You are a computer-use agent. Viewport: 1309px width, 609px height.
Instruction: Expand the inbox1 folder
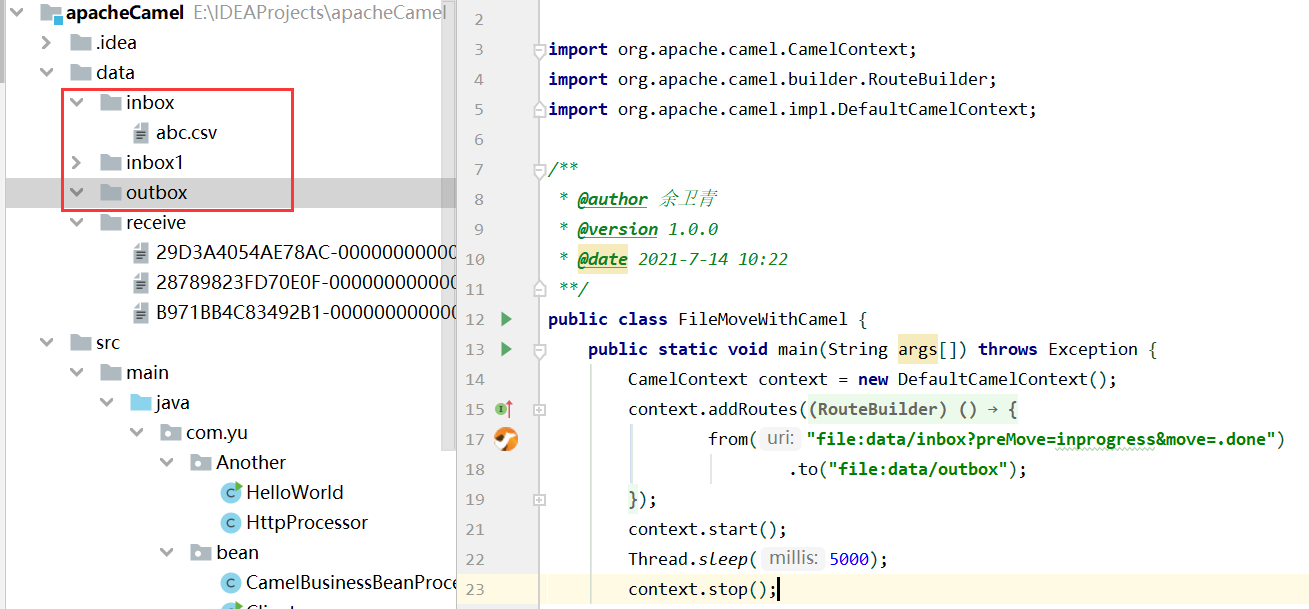click(76, 162)
